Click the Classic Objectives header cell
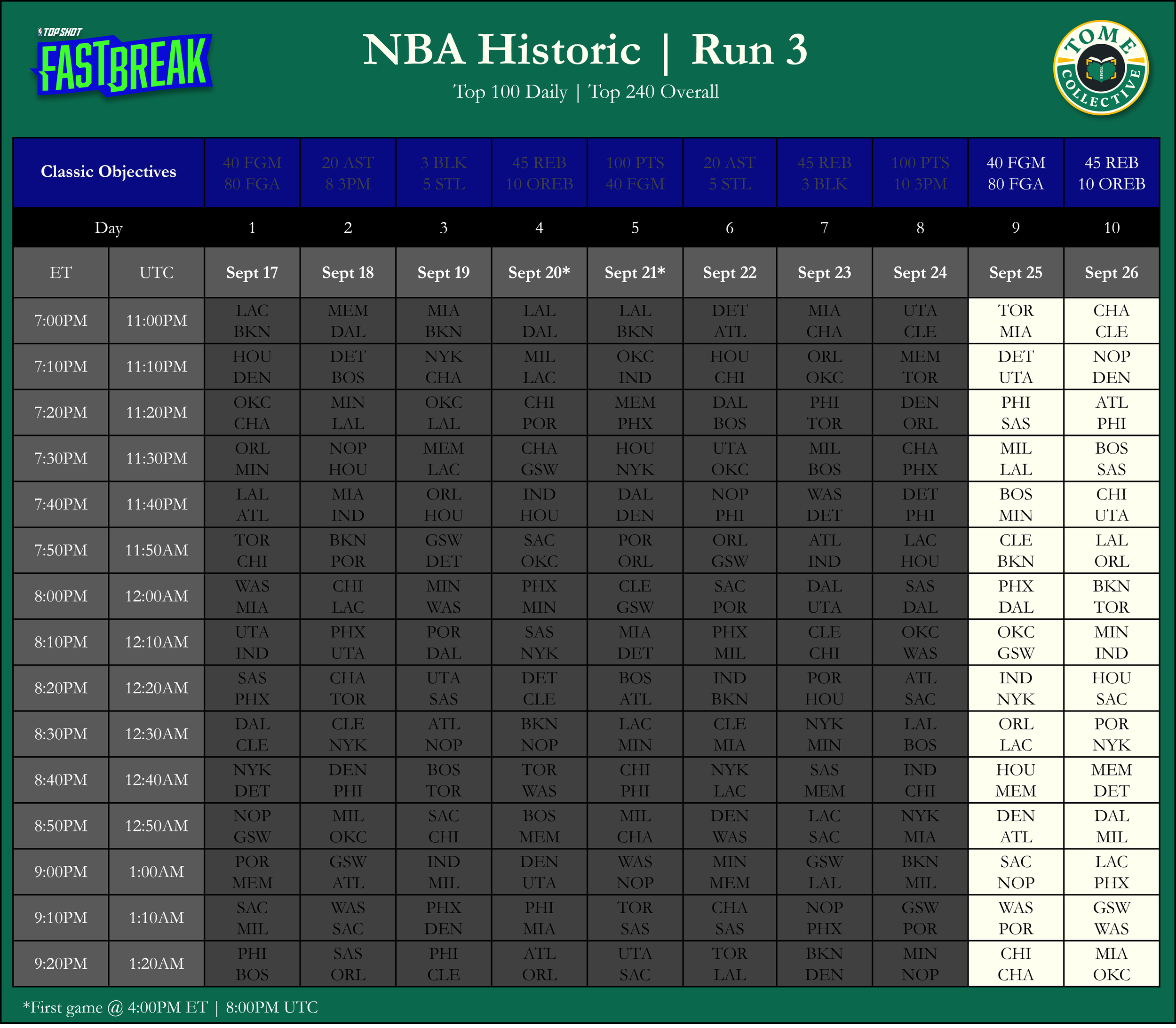1176x1028 pixels. point(109,172)
